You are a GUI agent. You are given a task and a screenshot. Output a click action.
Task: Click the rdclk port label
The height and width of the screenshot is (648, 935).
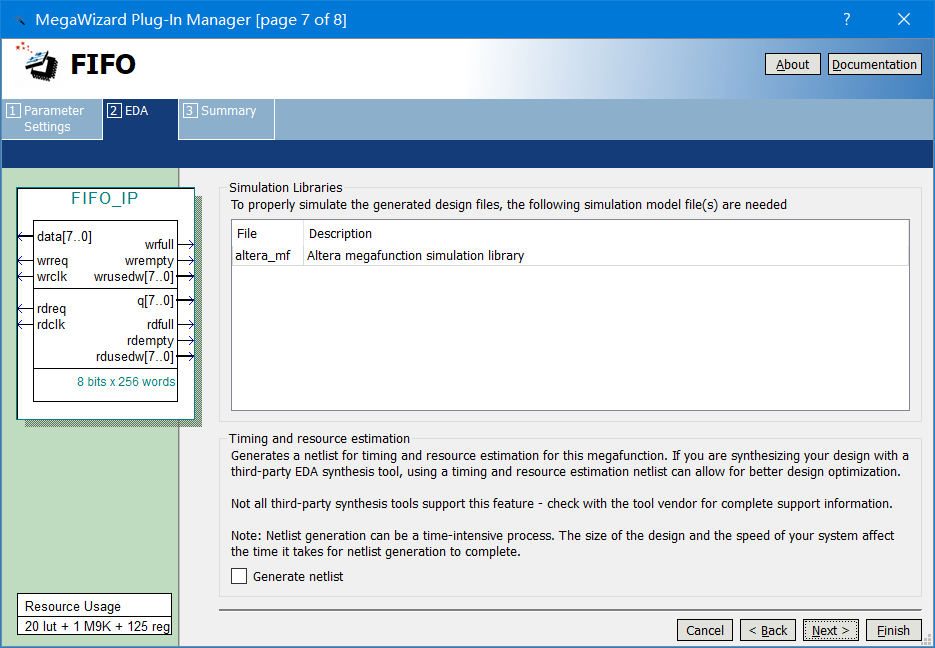tap(51, 325)
